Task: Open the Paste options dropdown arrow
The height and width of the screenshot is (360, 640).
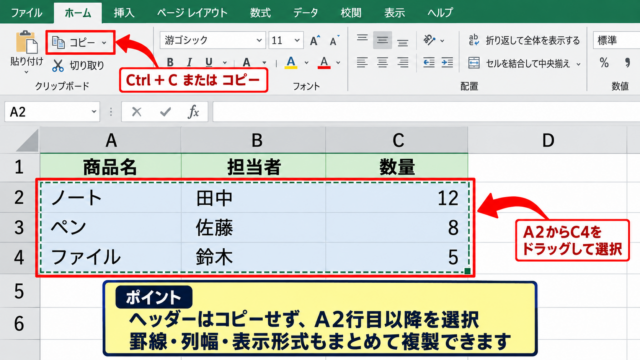Action: (x=26, y=72)
